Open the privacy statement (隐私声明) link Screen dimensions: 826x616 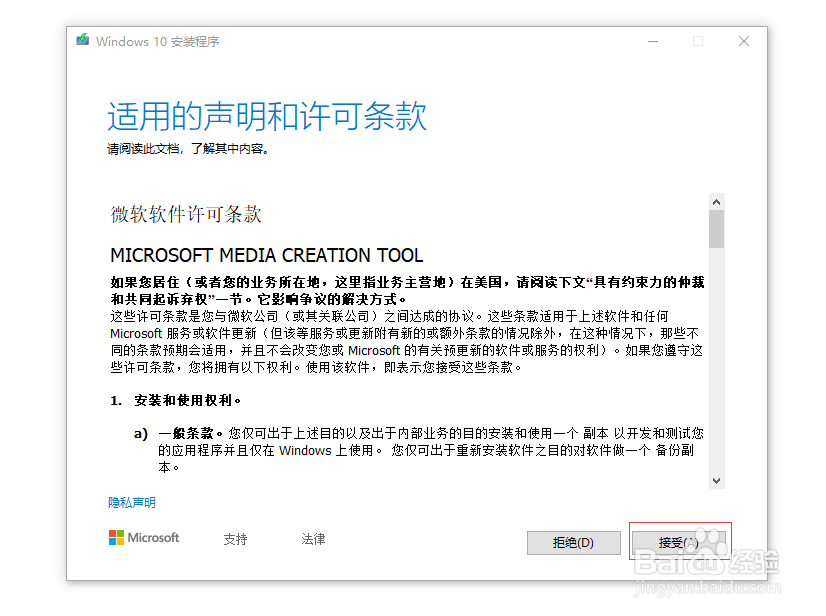[132, 502]
